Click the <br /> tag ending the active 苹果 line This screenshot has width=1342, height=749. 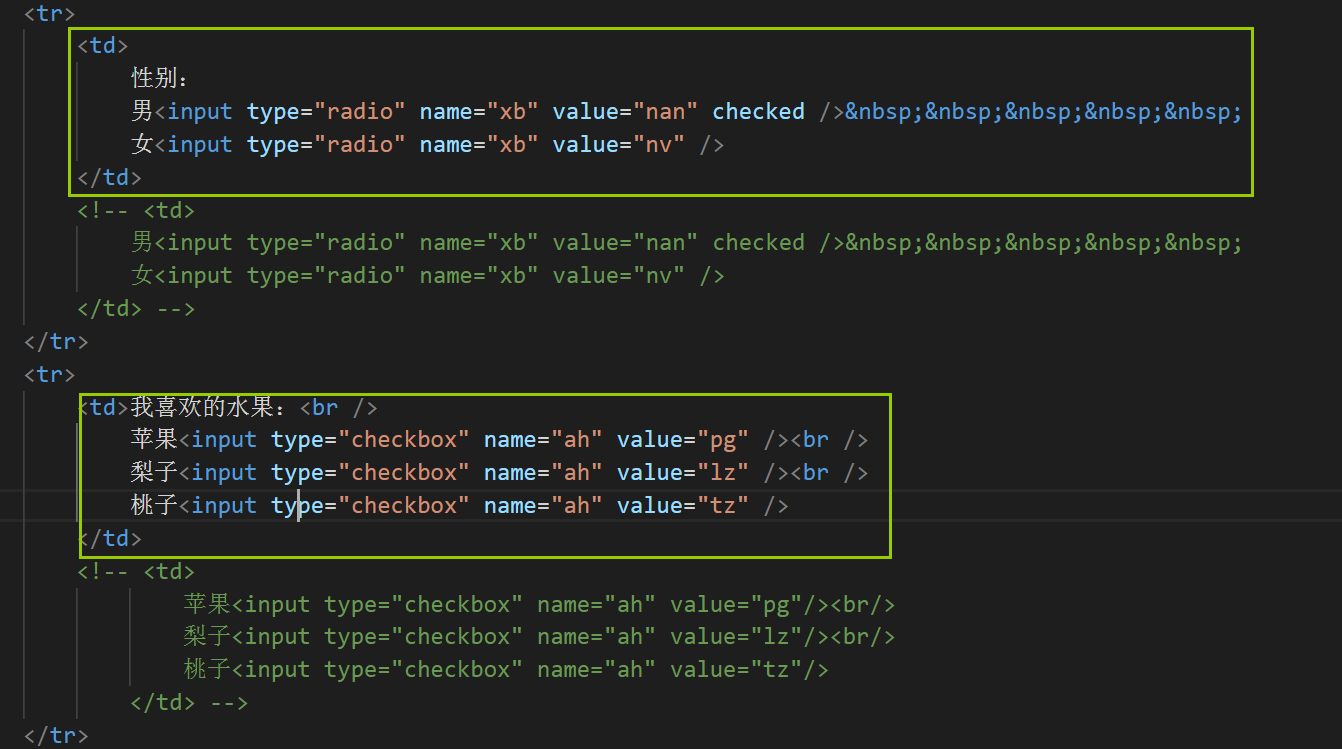[829, 439]
